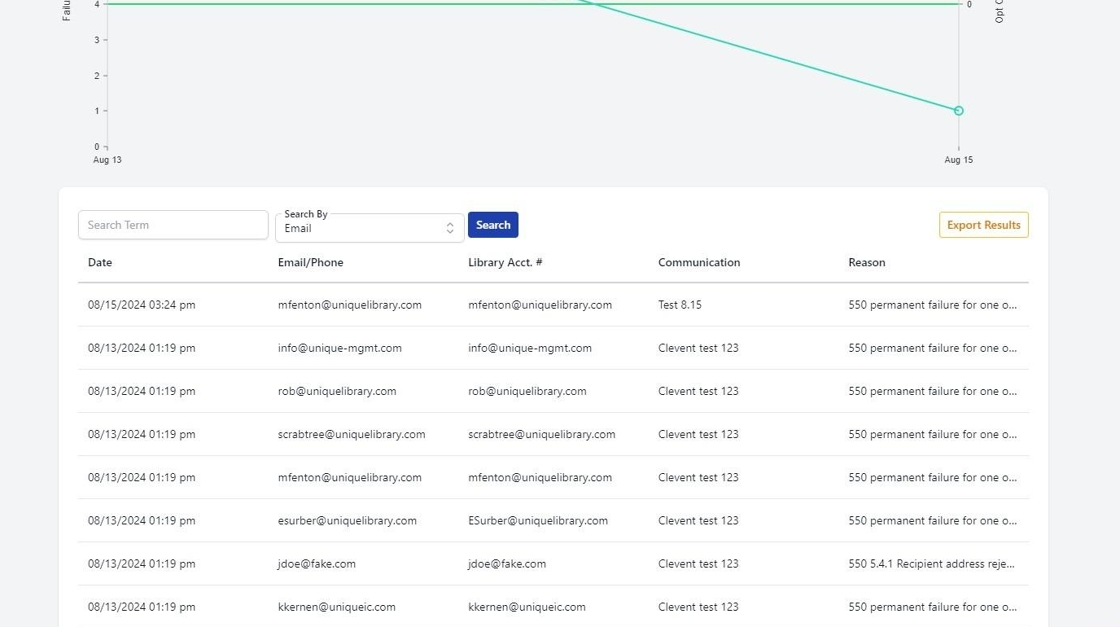Open the Search By Email dropdown
This screenshot has width=1120, height=627.
pyautogui.click(x=369, y=228)
